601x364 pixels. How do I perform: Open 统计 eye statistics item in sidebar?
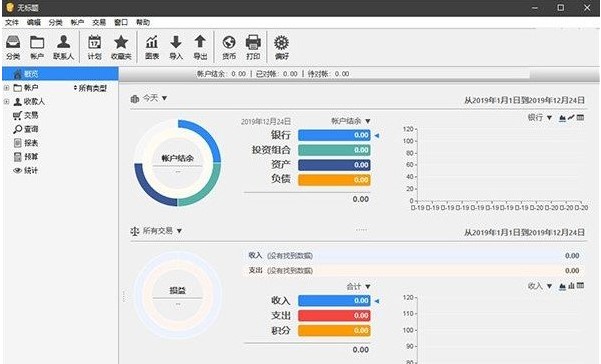click(26, 171)
